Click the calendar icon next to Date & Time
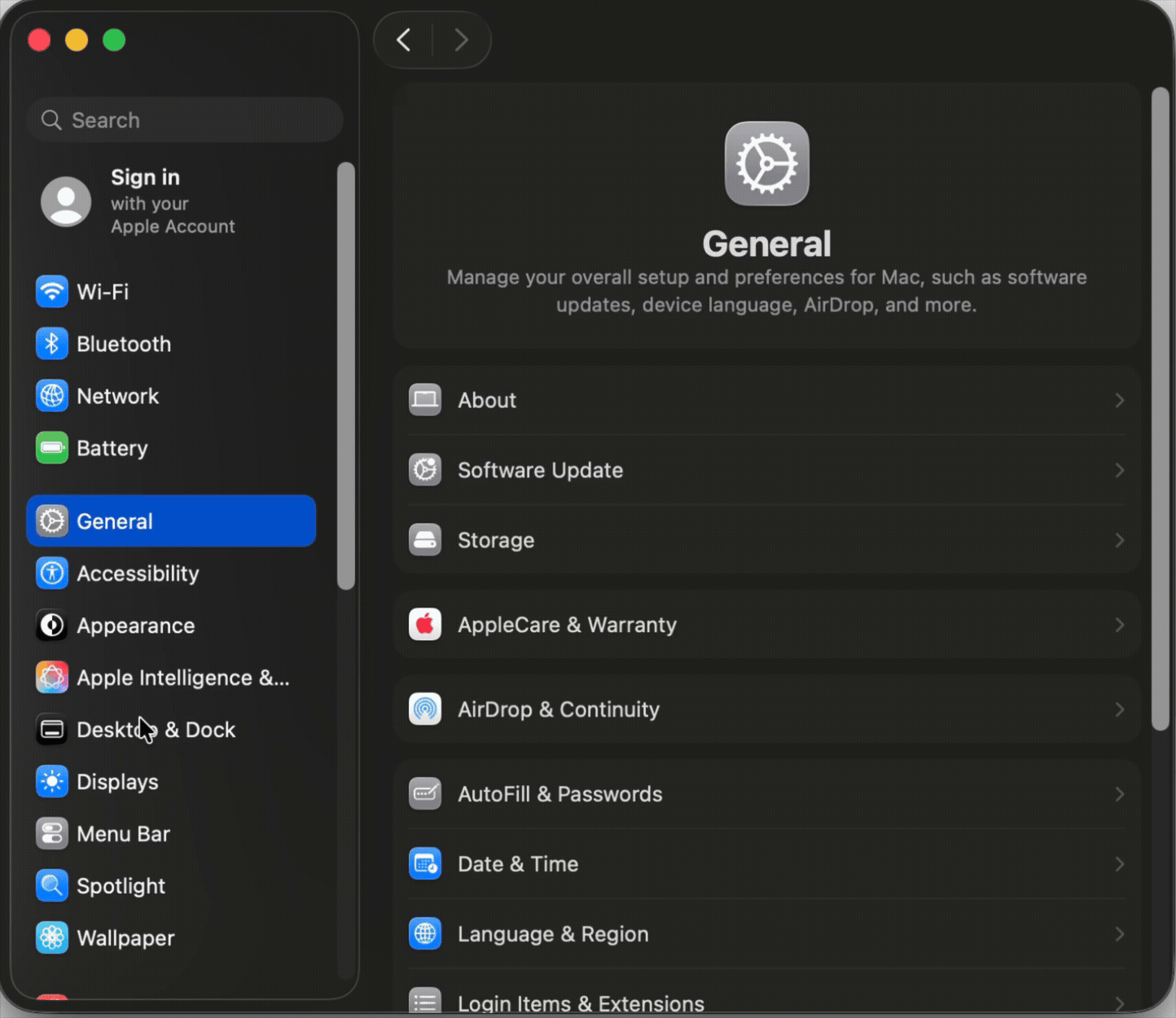Viewport: 1176px width, 1018px height. coord(425,864)
